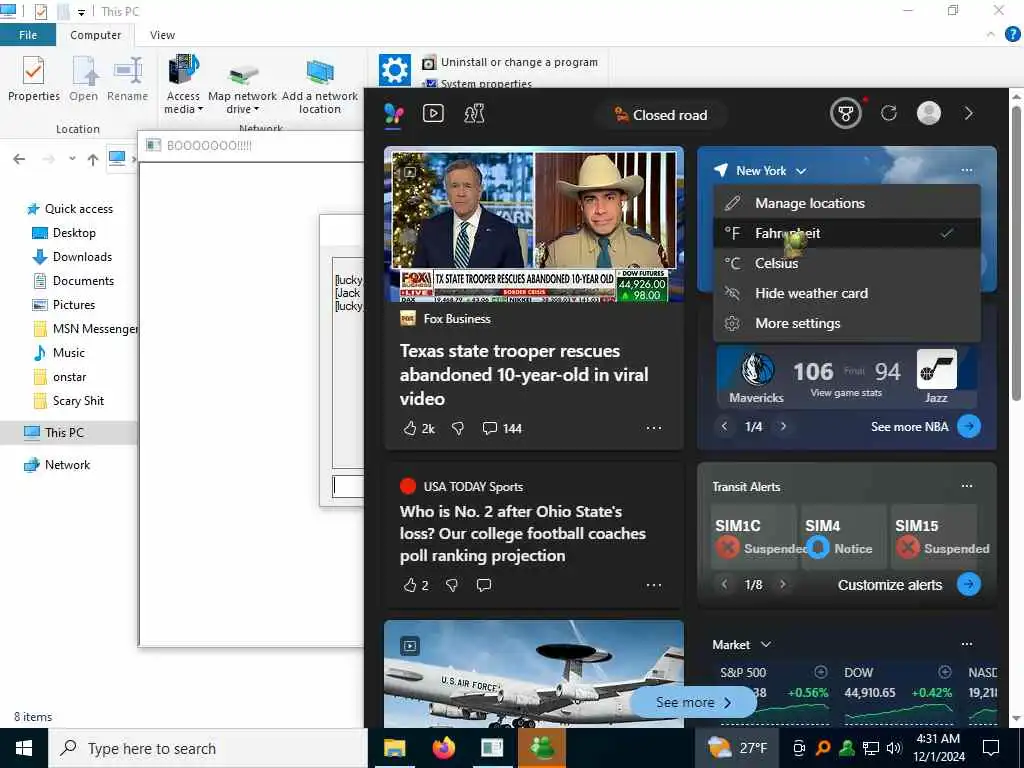This screenshot has width=1024, height=768.
Task: Choose Fahrenheit temperature unit
Action: (x=847, y=233)
